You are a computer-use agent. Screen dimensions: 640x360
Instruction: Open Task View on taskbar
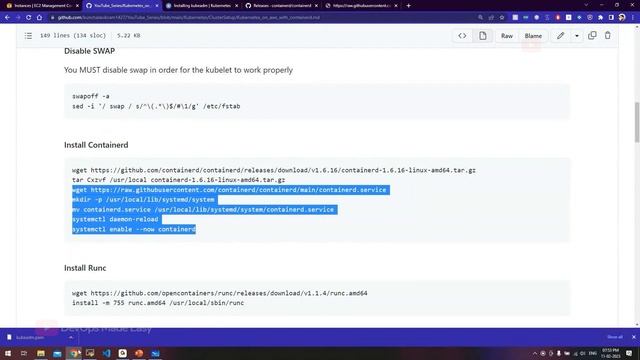pyautogui.click(x=24, y=353)
